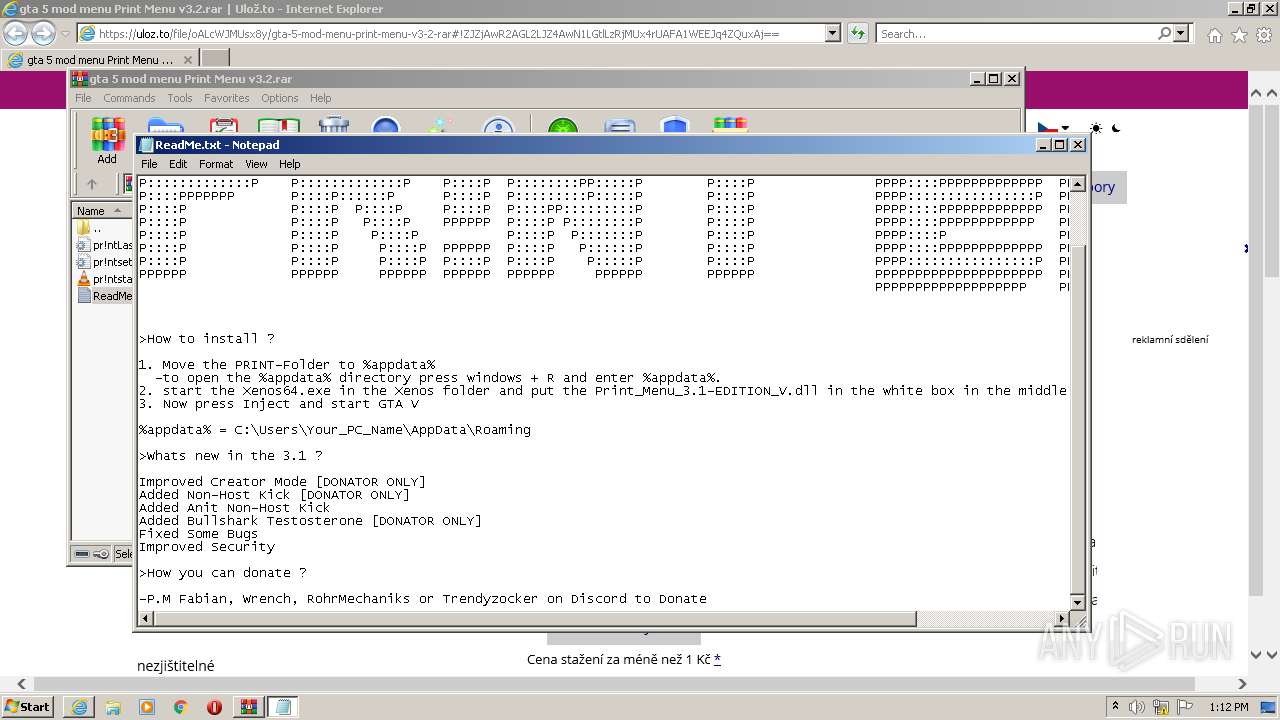This screenshot has height=720, width=1280.
Task: Click the Info icon in WinRAR toolbar
Action: 498,126
